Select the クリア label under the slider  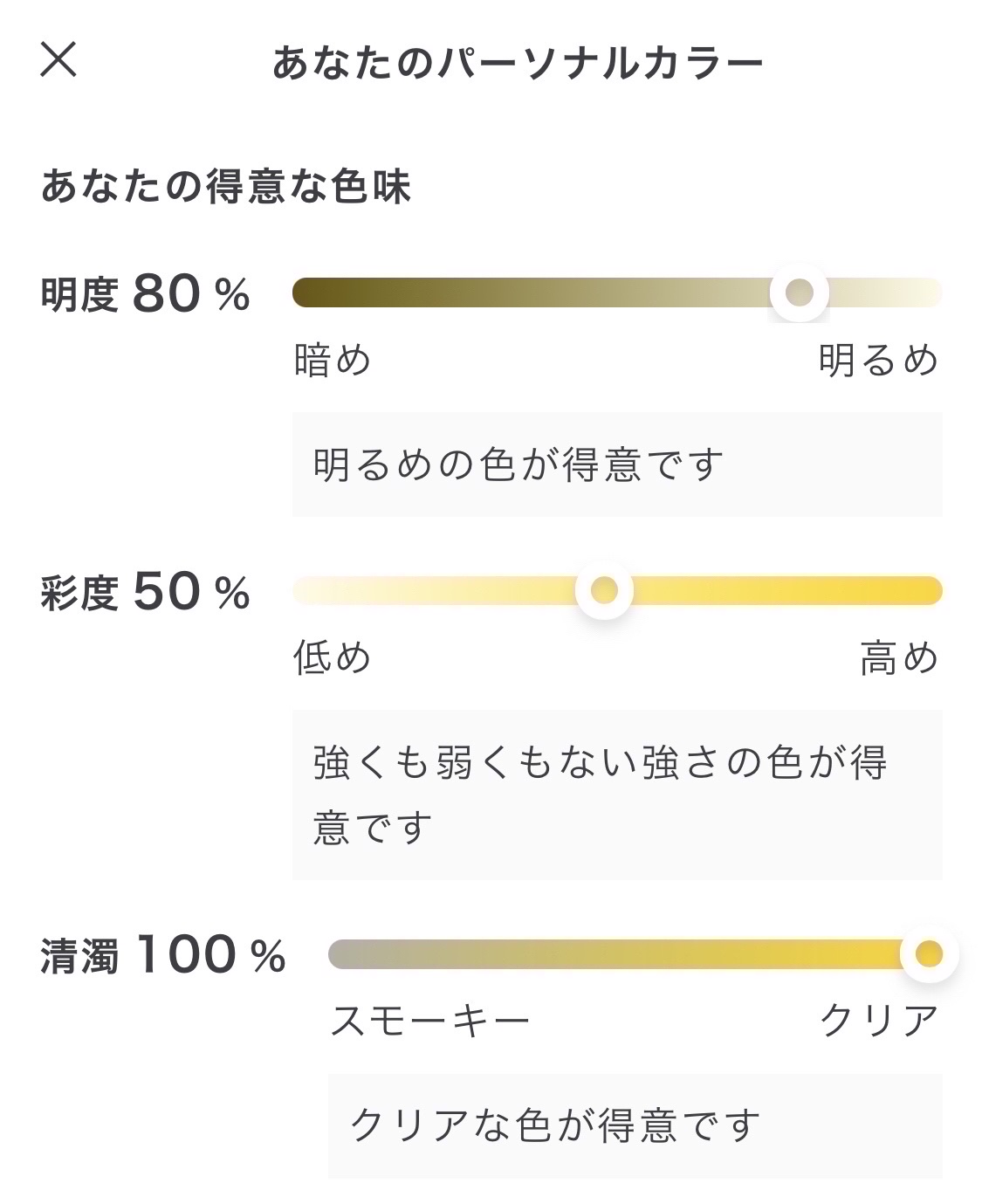(879, 1020)
